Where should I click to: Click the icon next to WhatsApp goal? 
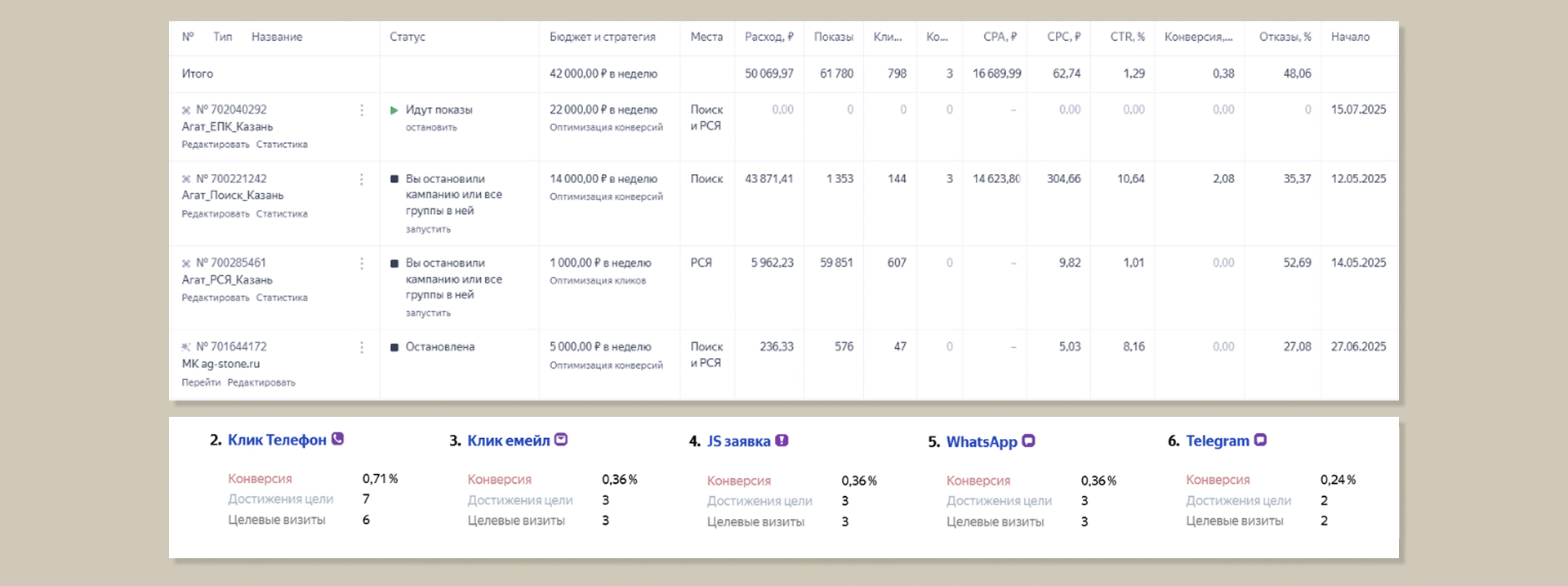pos(1028,441)
